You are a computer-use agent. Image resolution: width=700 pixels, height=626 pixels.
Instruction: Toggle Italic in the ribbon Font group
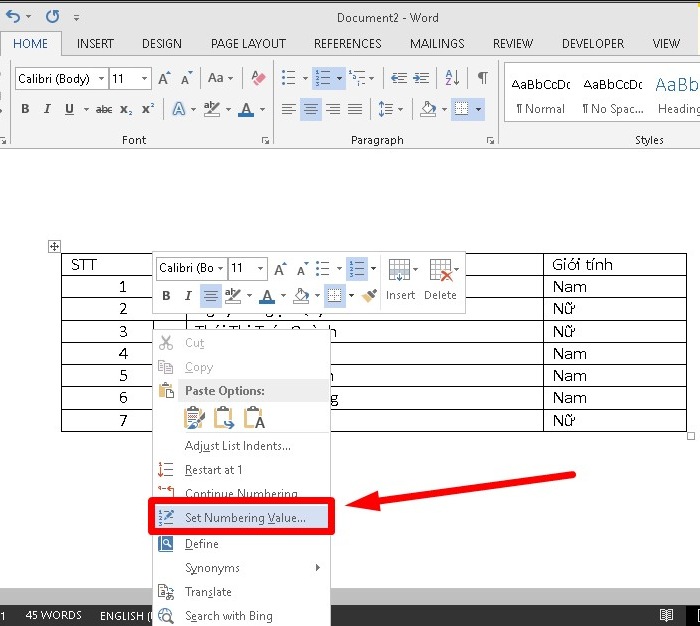pos(47,109)
